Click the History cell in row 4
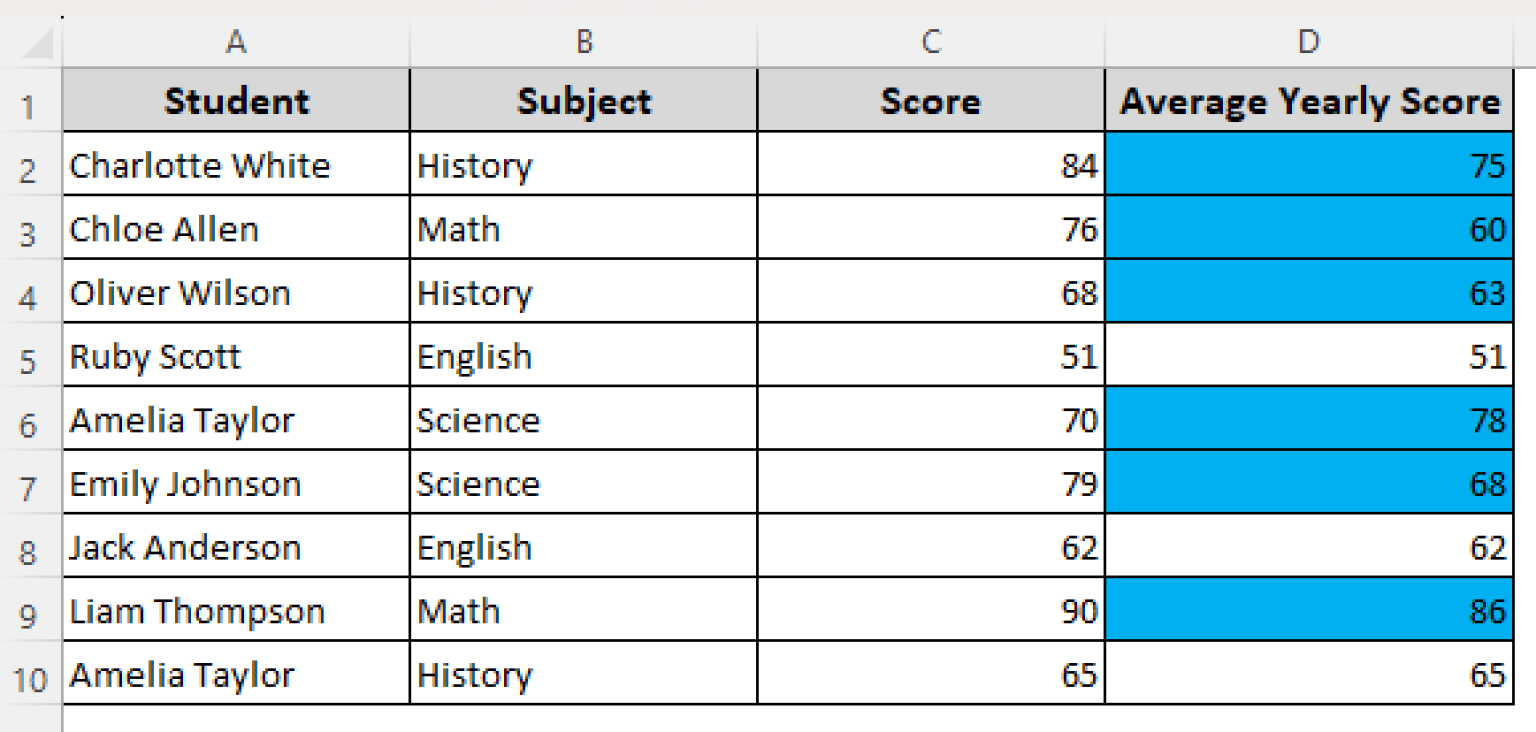 pos(583,292)
